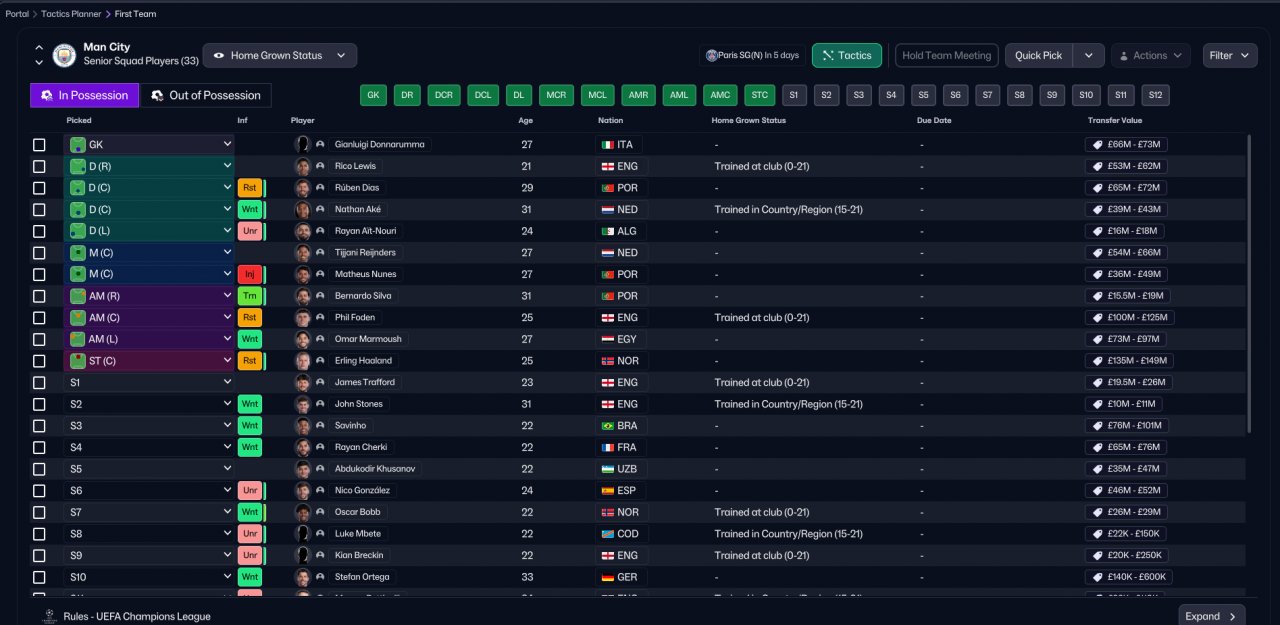The height and width of the screenshot is (625, 1280).
Task: Click Rst status icon beside Rúben Dias
Action: [x=250, y=188]
